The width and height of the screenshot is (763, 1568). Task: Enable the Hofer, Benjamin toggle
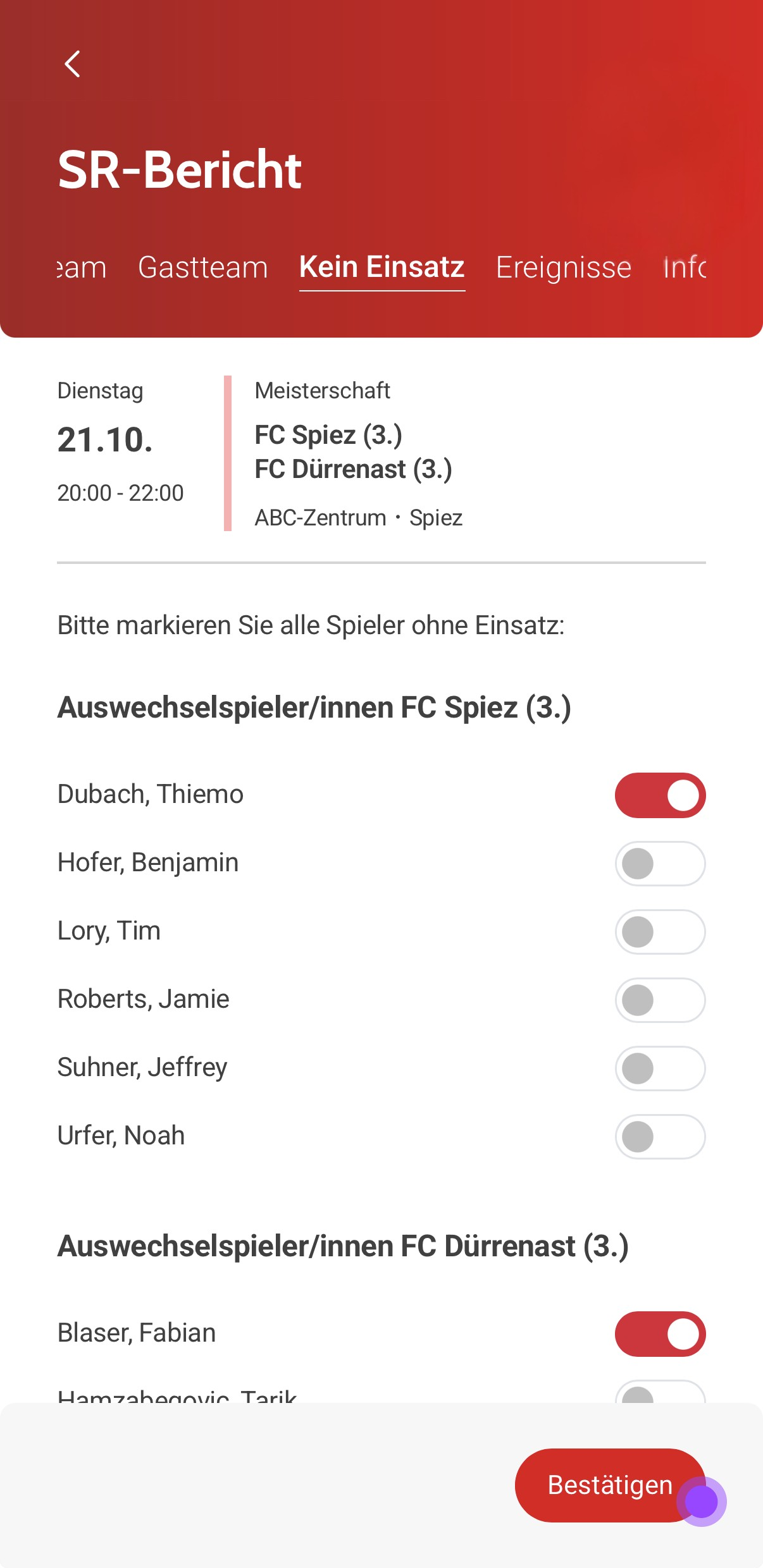[660, 863]
